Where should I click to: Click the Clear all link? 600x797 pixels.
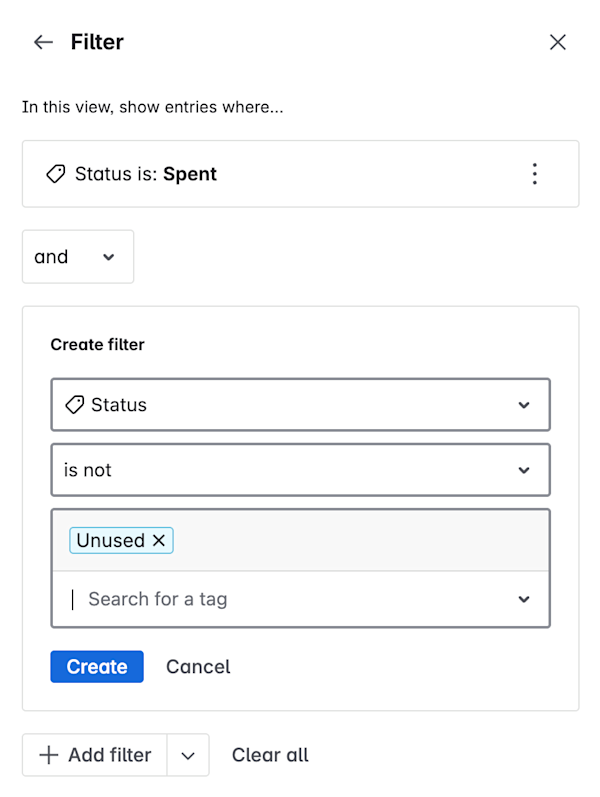270,755
